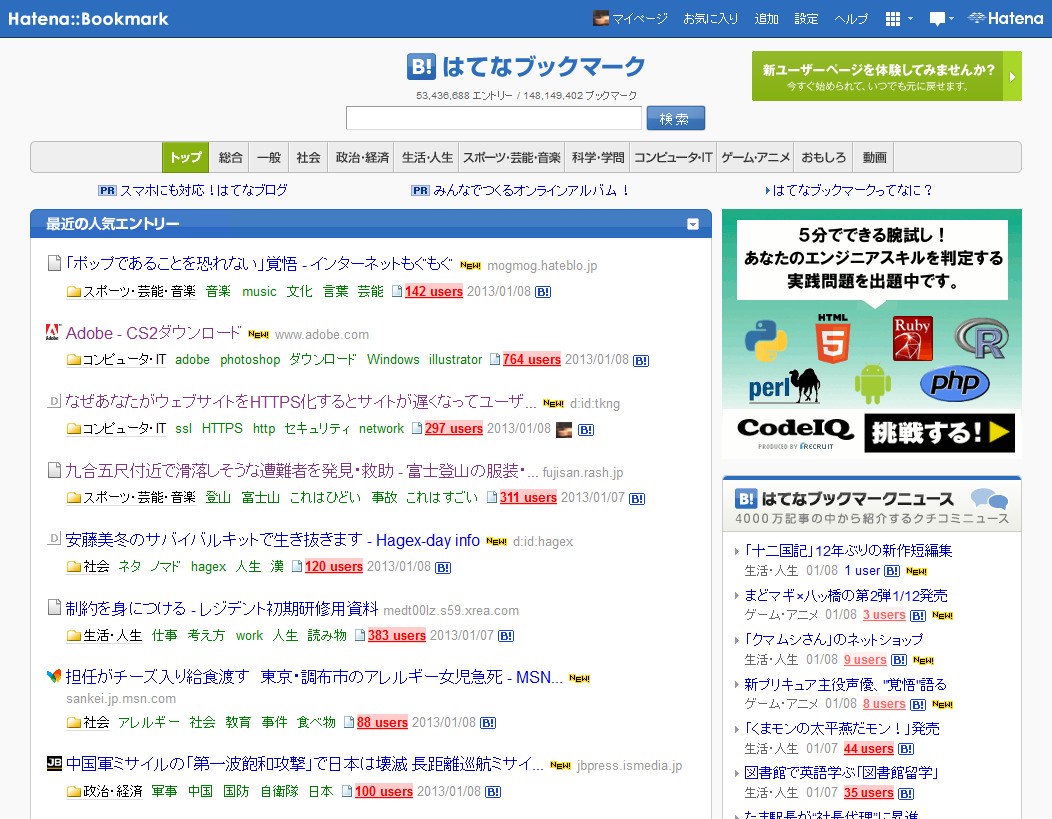The height and width of the screenshot is (819, 1052).
Task: Select the 科学・学問 tab
Action: (x=598, y=158)
